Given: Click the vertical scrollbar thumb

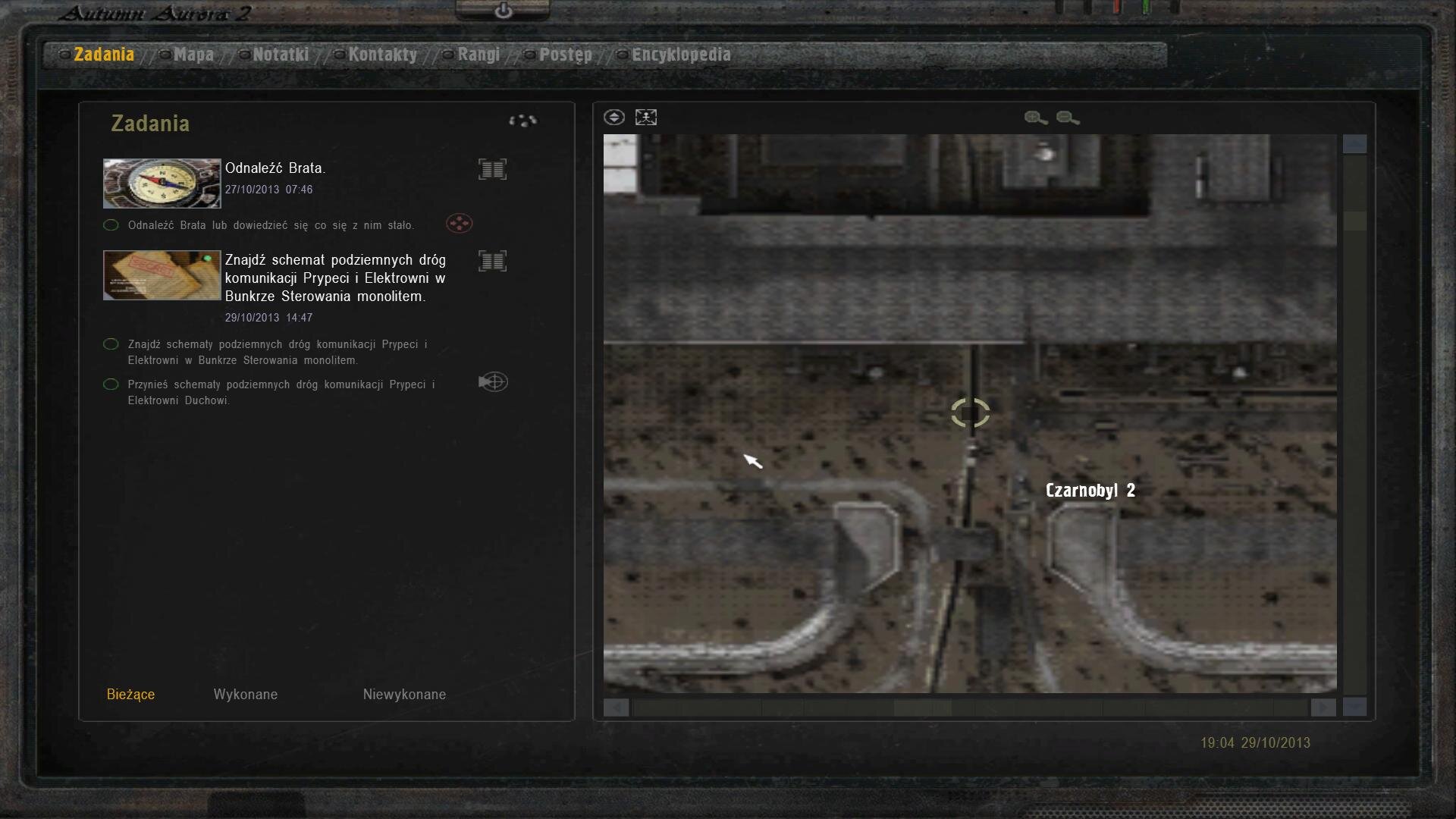Looking at the screenshot, I should click(1354, 221).
